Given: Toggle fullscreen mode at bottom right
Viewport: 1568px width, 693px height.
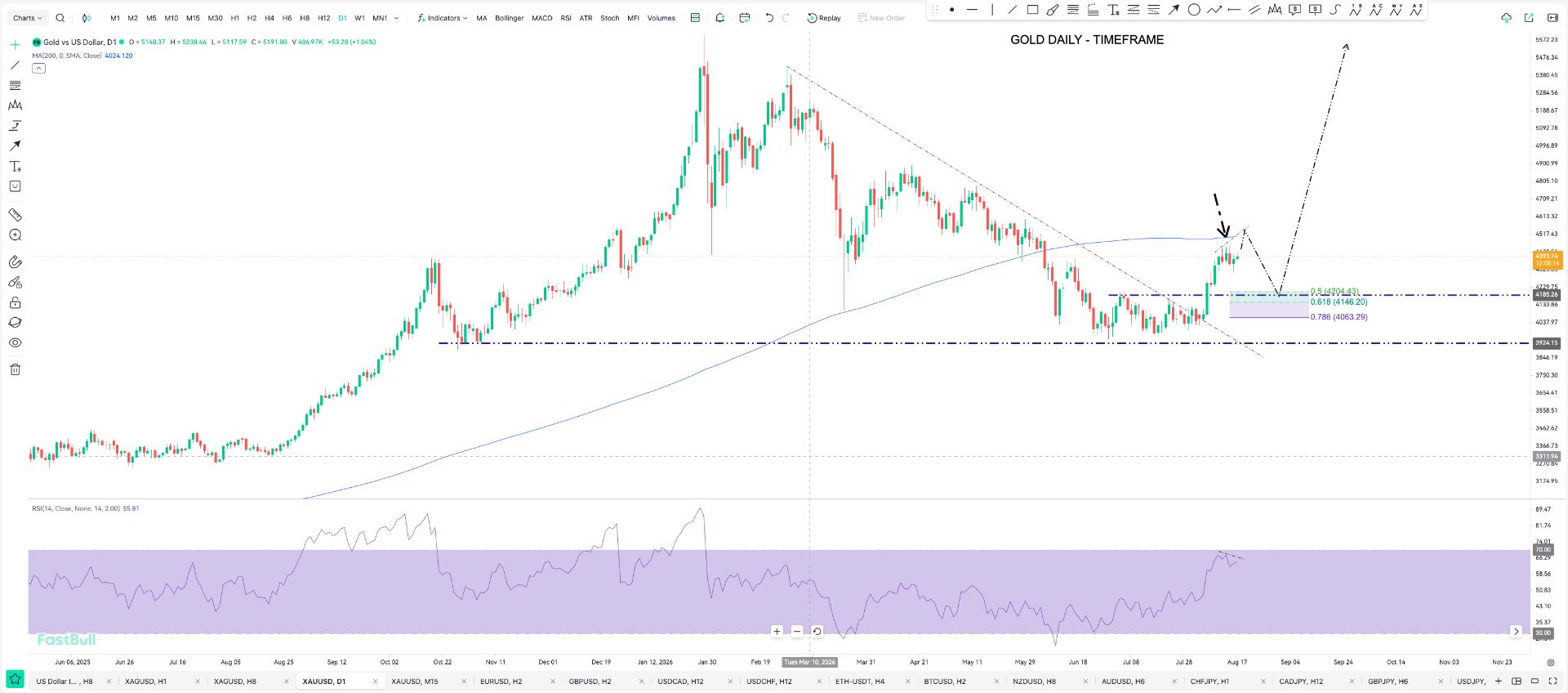Looking at the screenshot, I should [1552, 681].
